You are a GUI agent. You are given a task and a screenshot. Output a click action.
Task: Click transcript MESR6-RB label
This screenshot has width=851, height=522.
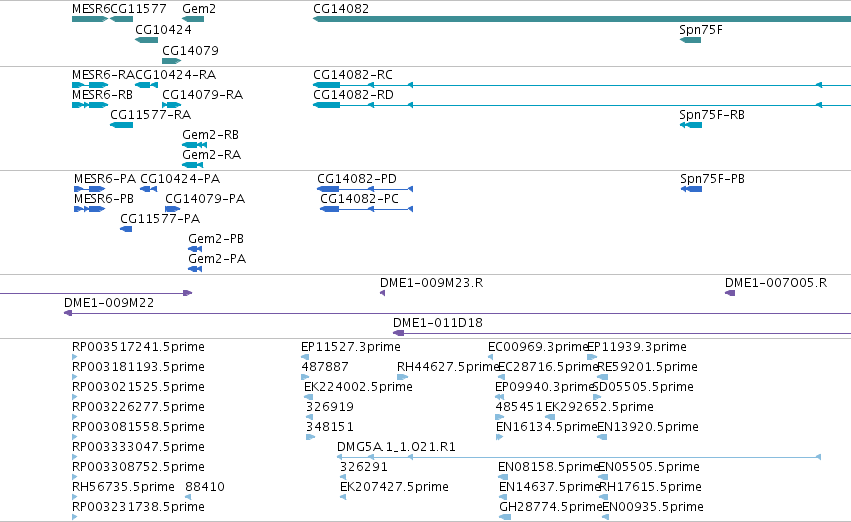tap(103, 94)
